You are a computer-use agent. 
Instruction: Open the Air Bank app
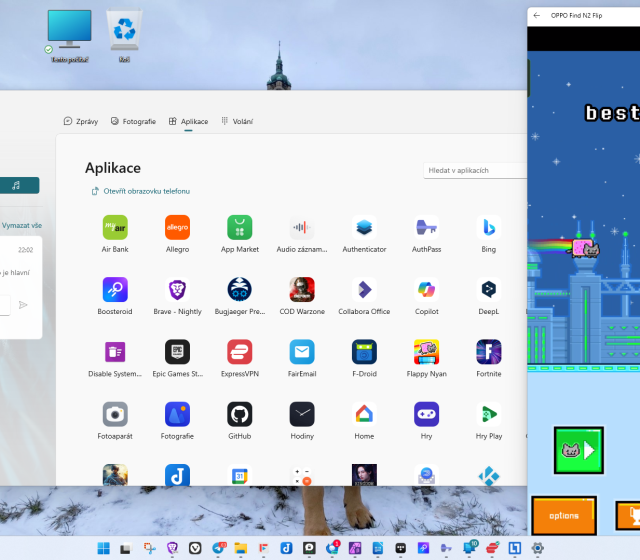click(x=115, y=227)
